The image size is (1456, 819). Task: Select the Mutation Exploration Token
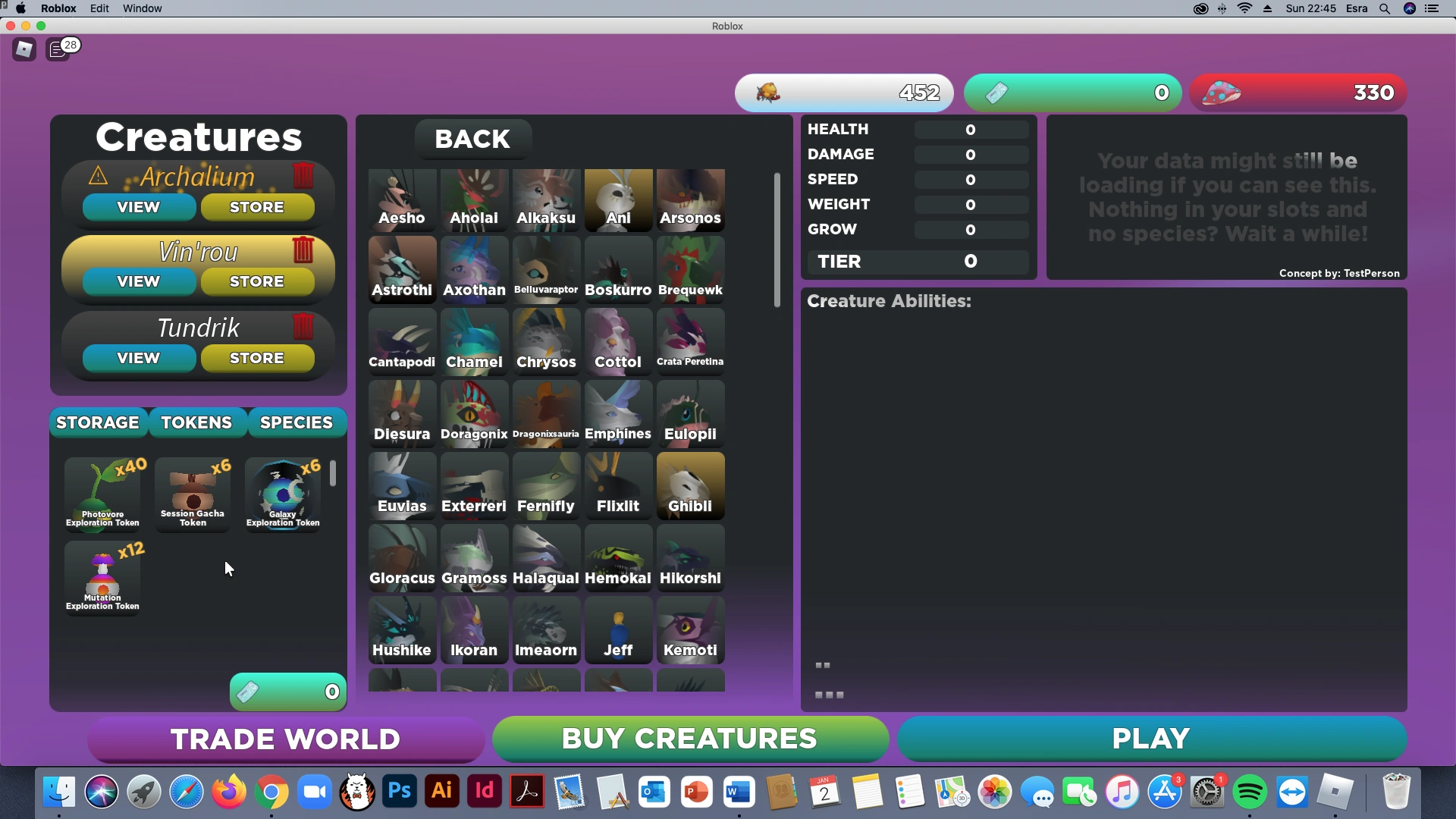click(102, 578)
